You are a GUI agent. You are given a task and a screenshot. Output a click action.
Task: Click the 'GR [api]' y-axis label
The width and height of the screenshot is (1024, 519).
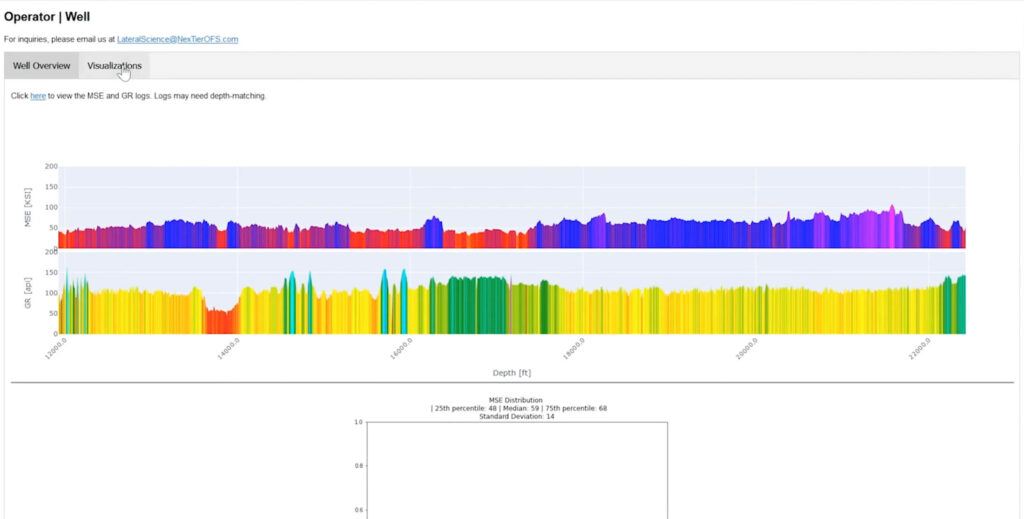28,293
